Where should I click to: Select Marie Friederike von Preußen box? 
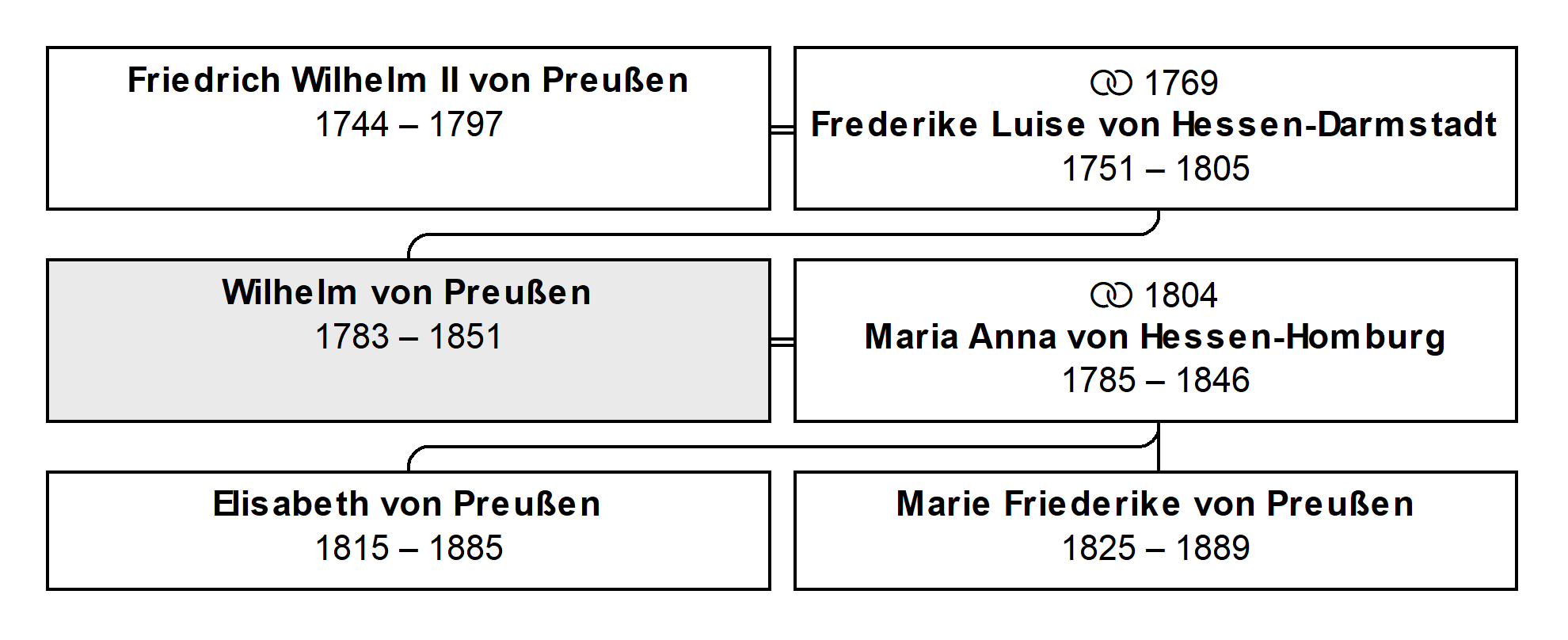(x=1155, y=531)
